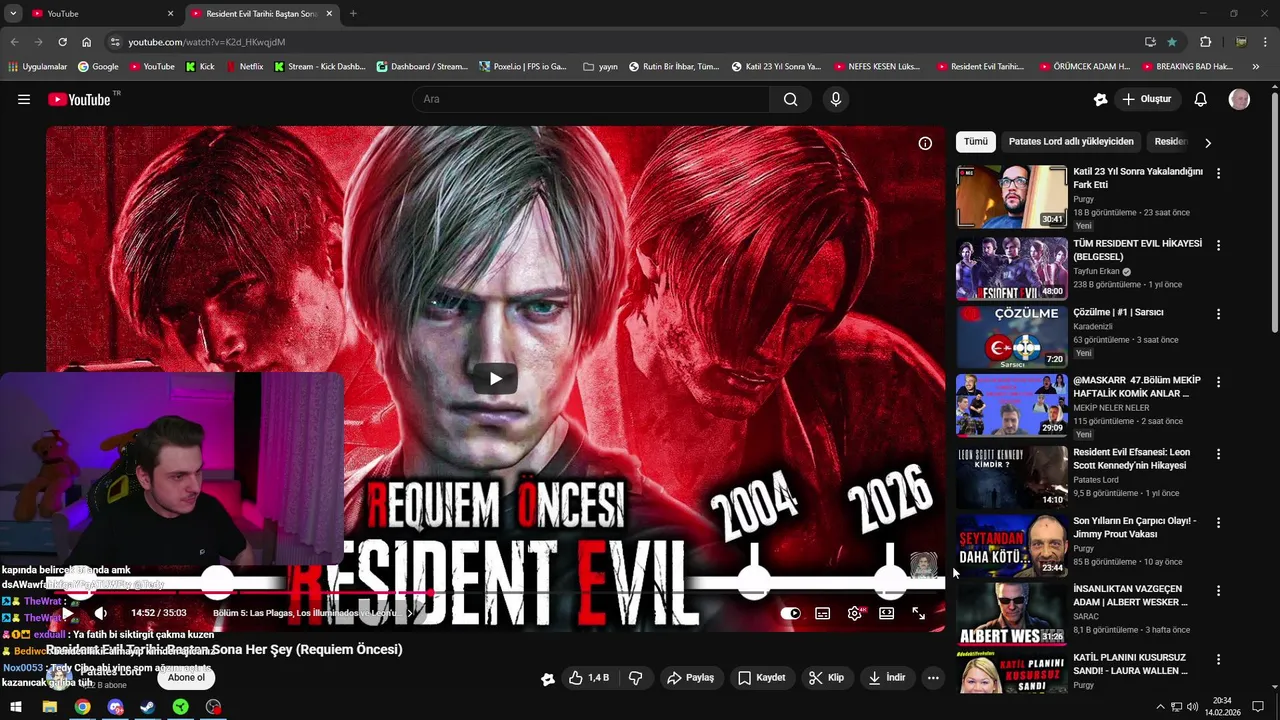Start voice search with the microphone
The width and height of the screenshot is (1280, 720).
(x=836, y=99)
